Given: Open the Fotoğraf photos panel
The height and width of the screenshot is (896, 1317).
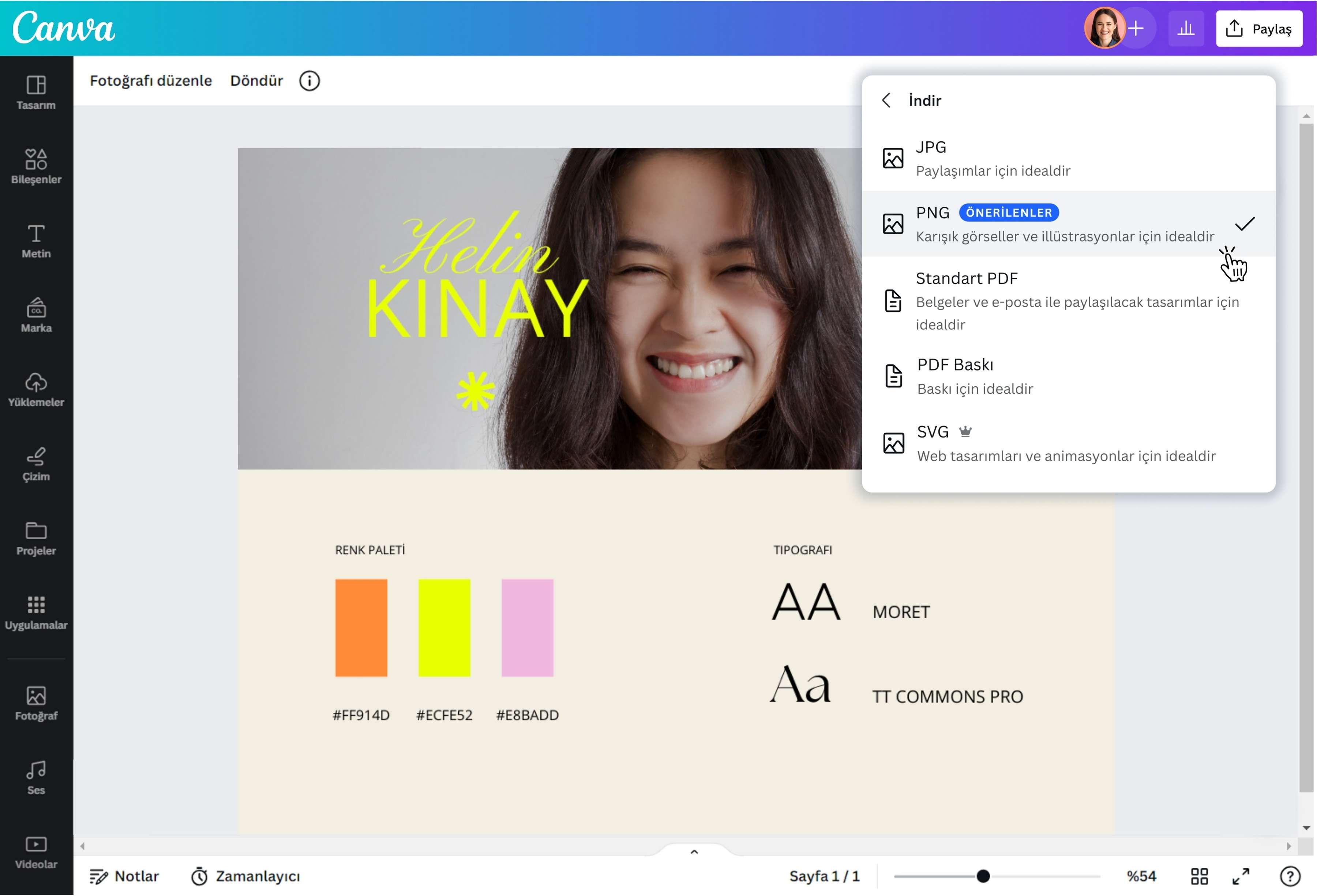Looking at the screenshot, I should pos(36,703).
